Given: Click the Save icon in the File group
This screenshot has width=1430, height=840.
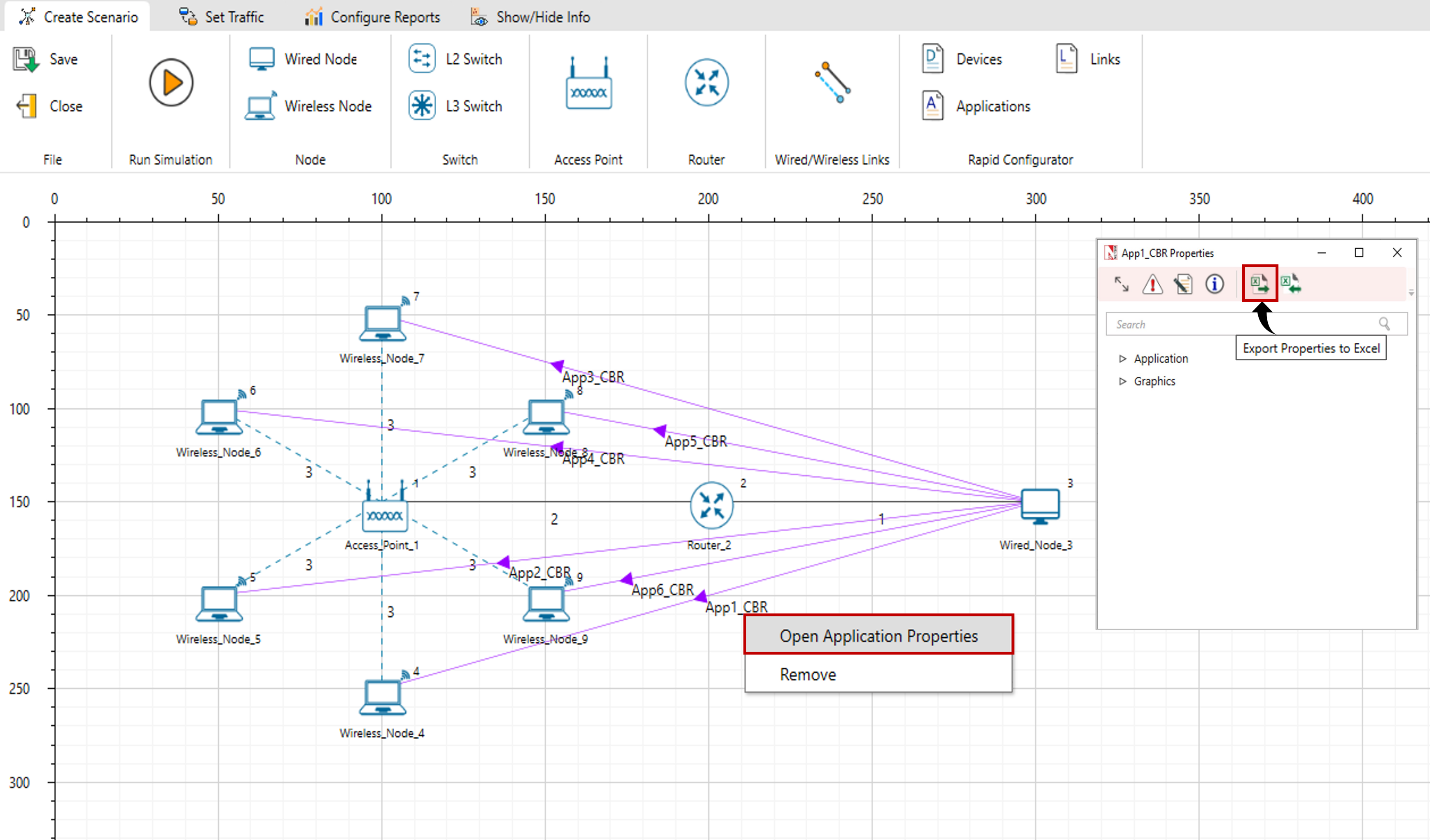Looking at the screenshot, I should coord(26,59).
